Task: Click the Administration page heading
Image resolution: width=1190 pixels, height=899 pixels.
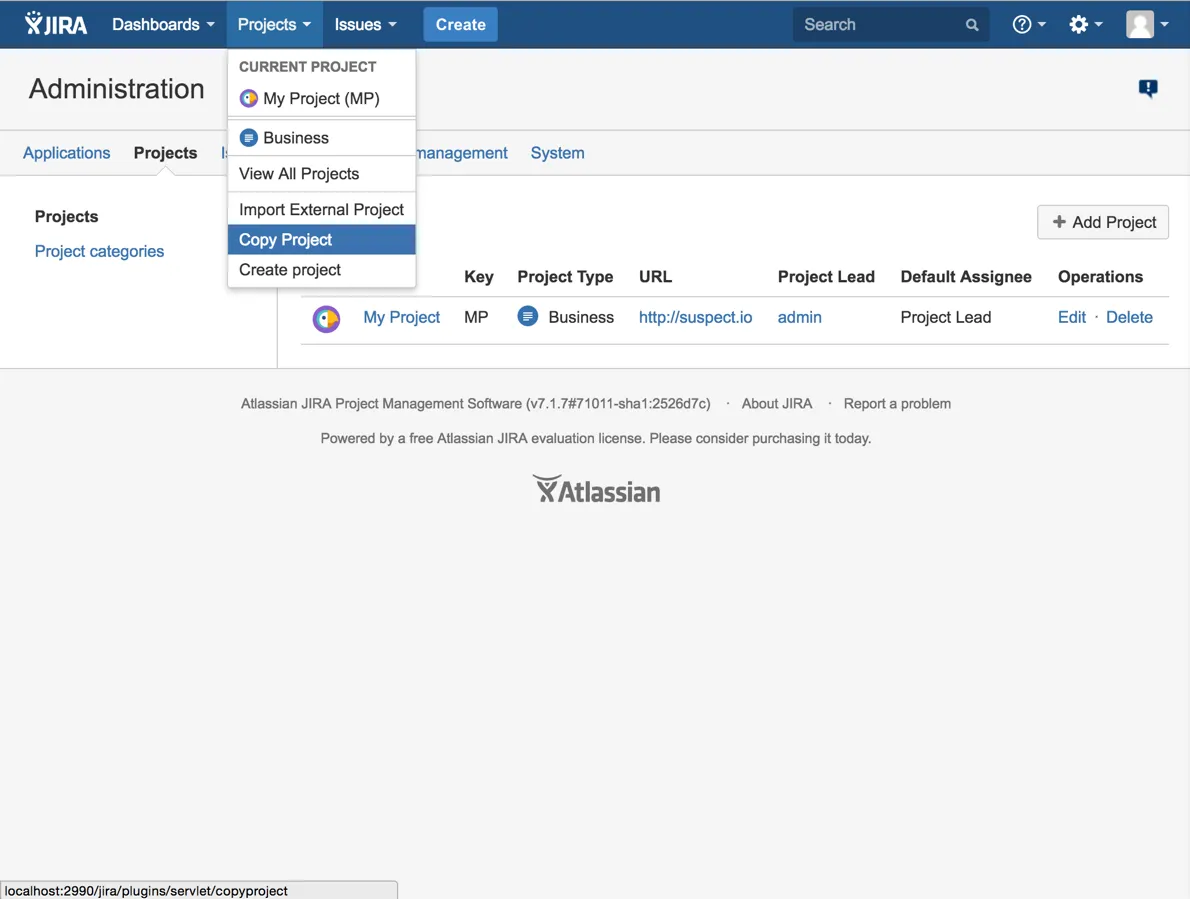Action: click(117, 89)
